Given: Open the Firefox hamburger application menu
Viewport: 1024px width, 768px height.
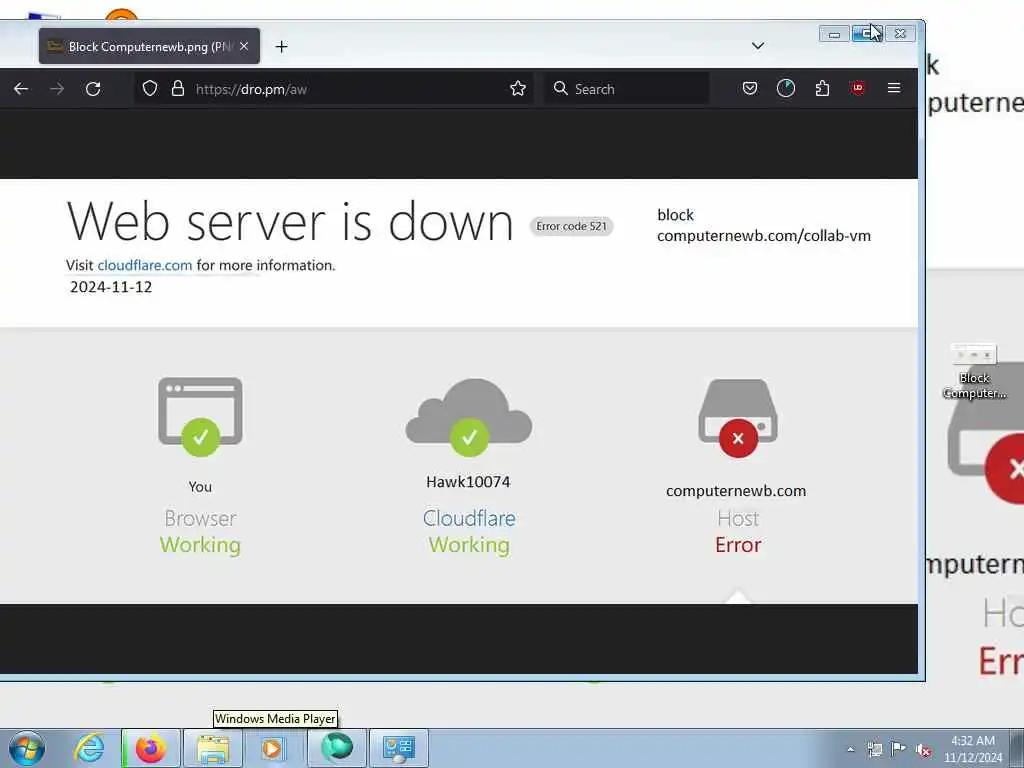Looking at the screenshot, I should pos(894,88).
